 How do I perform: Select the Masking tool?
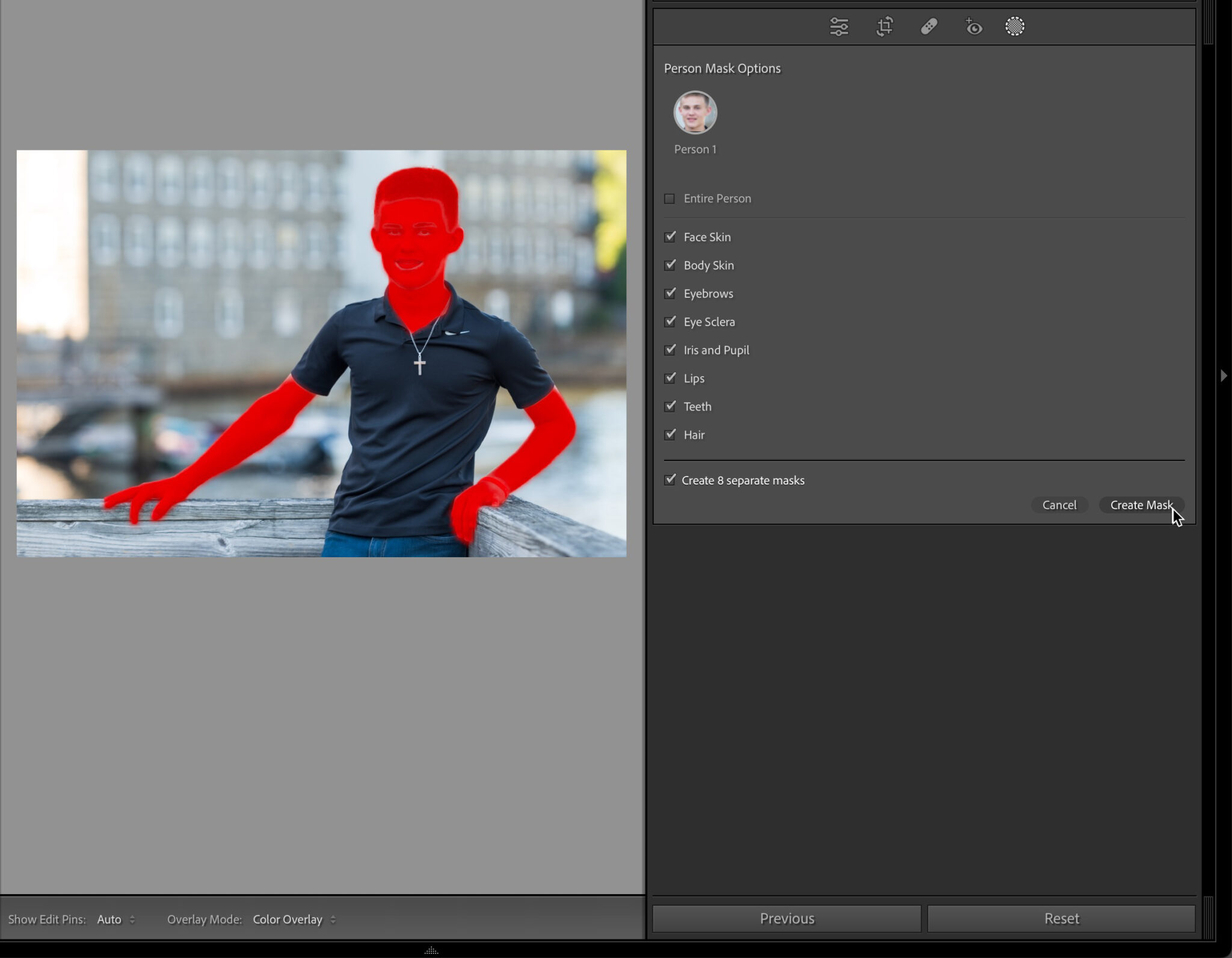(x=1015, y=26)
